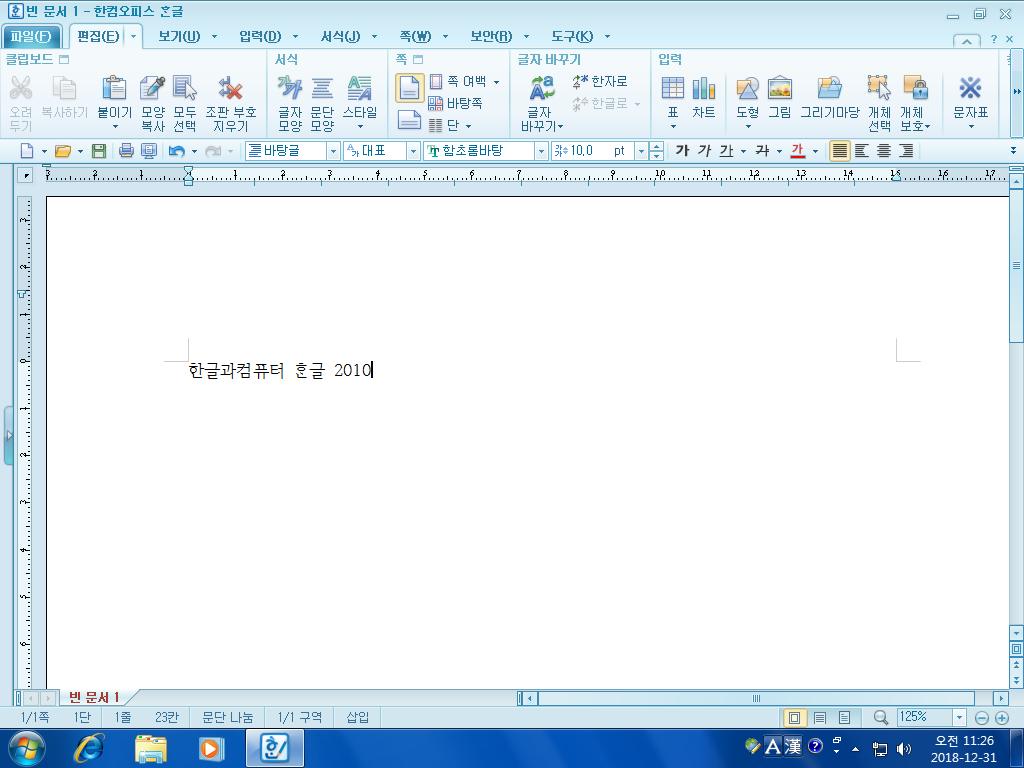Click the Select All (모두 선택) icon

[x=185, y=88]
